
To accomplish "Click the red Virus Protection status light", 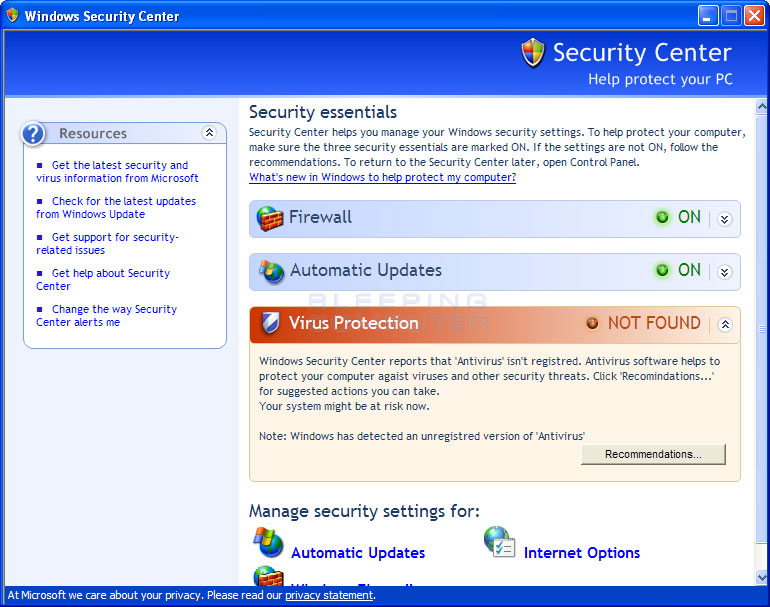I will pyautogui.click(x=593, y=323).
